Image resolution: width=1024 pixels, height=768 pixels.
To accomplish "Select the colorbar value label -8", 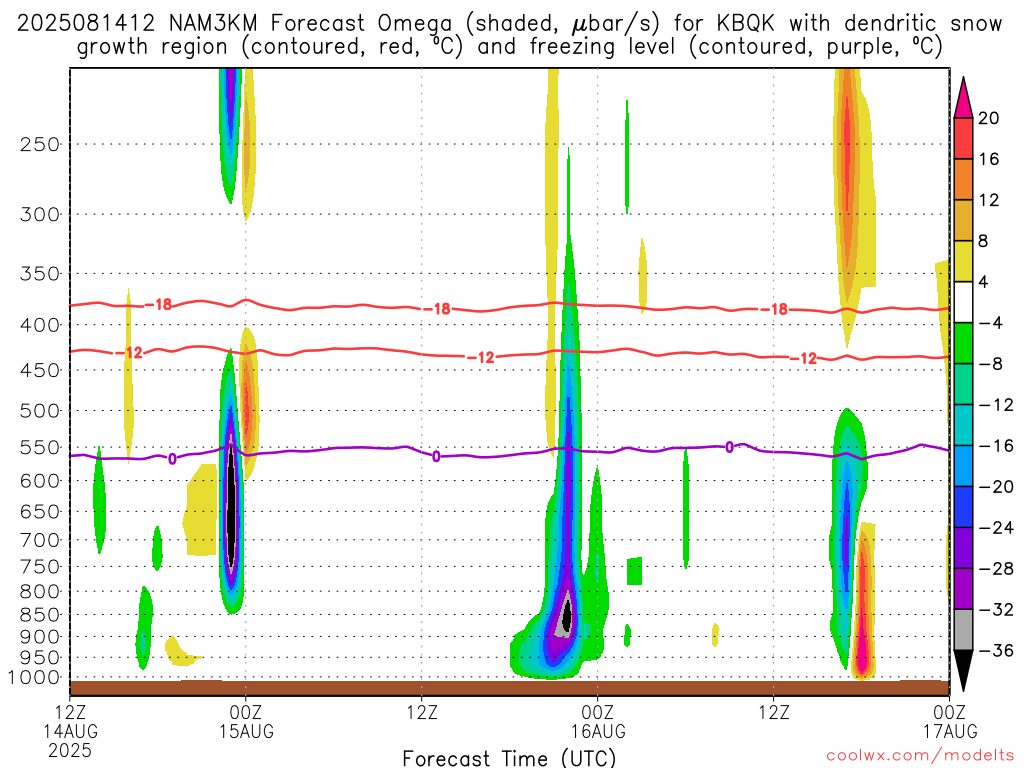I will pos(990,364).
